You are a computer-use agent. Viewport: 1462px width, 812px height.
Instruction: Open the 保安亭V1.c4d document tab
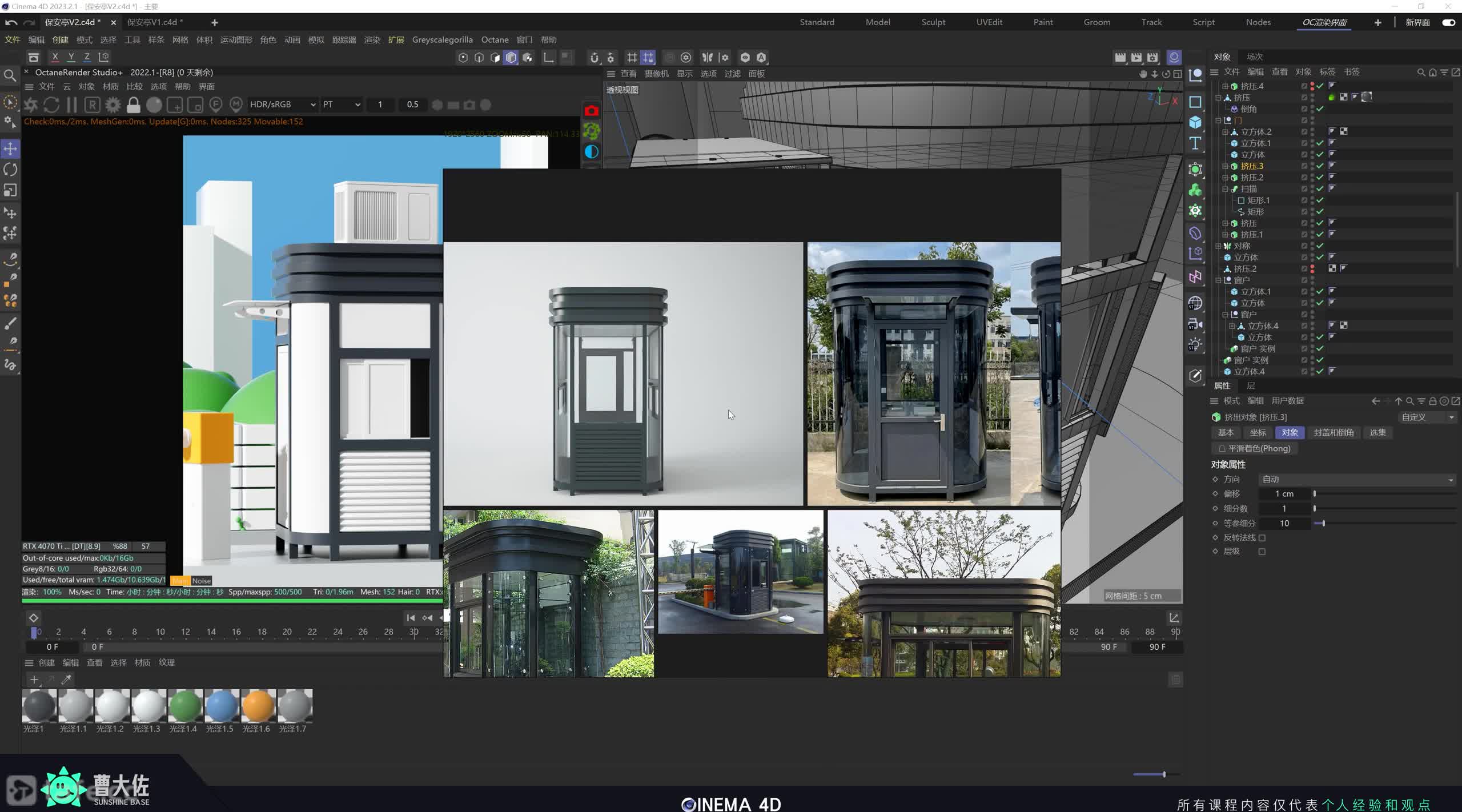(x=155, y=22)
